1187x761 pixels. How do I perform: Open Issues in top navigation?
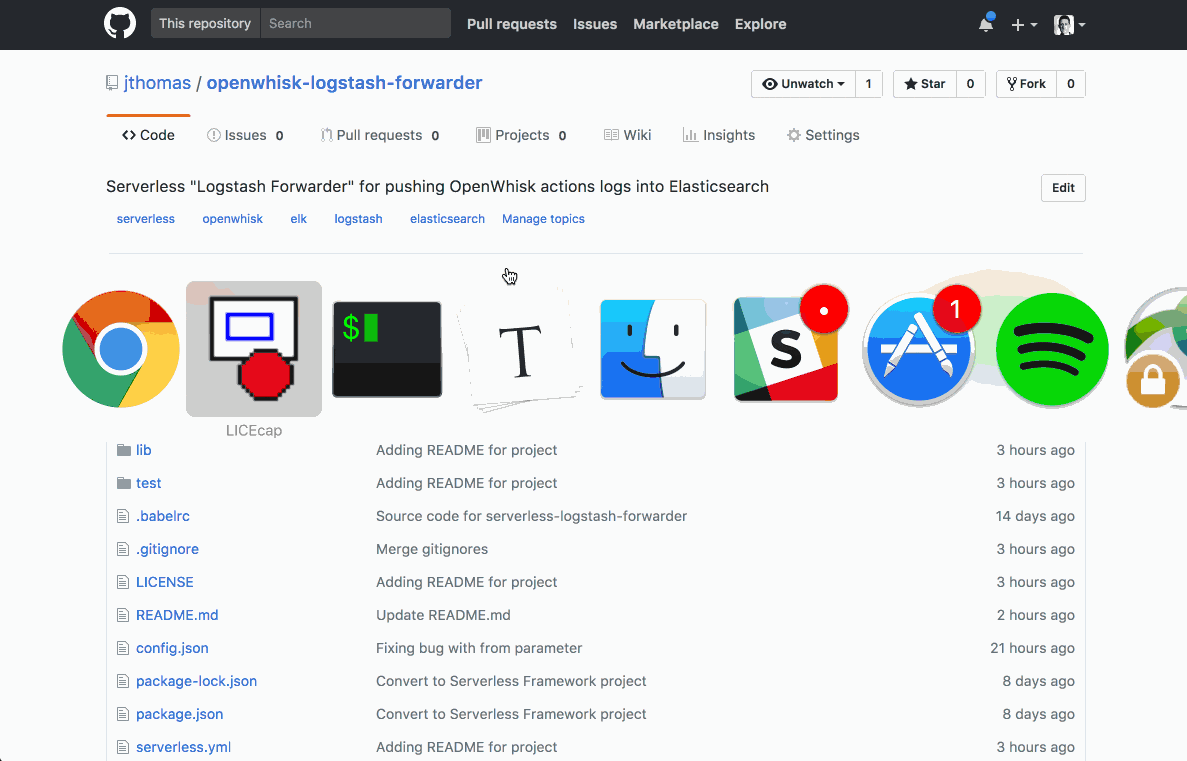(595, 24)
